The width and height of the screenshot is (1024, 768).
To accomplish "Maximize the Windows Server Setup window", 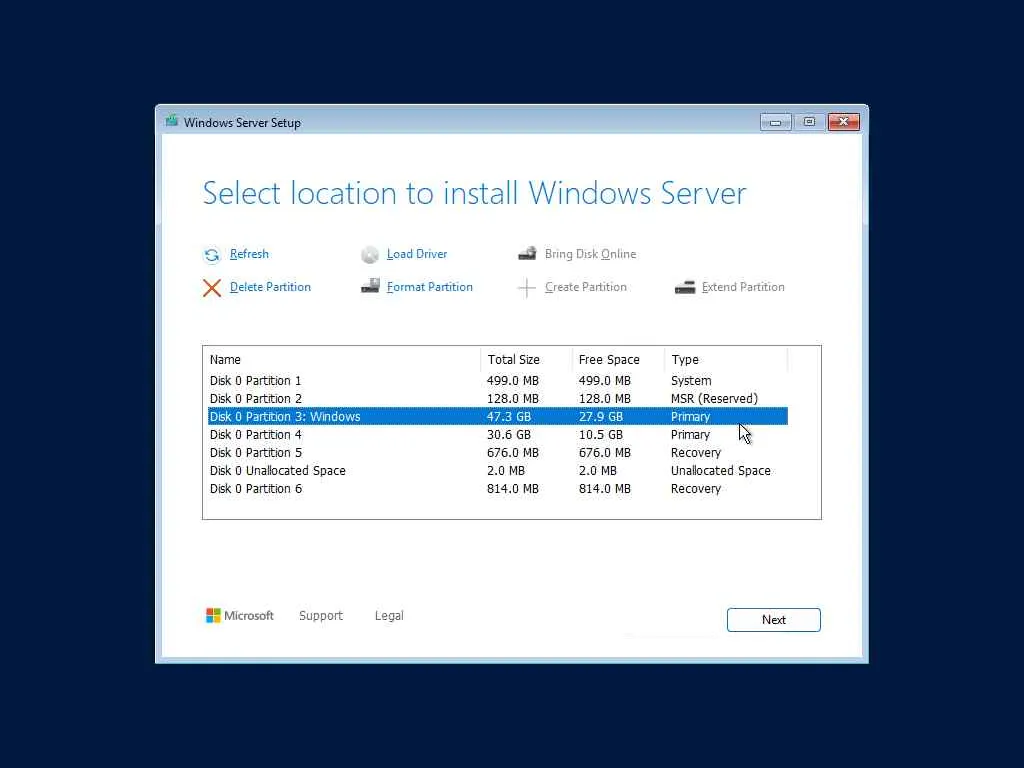I will click(809, 122).
